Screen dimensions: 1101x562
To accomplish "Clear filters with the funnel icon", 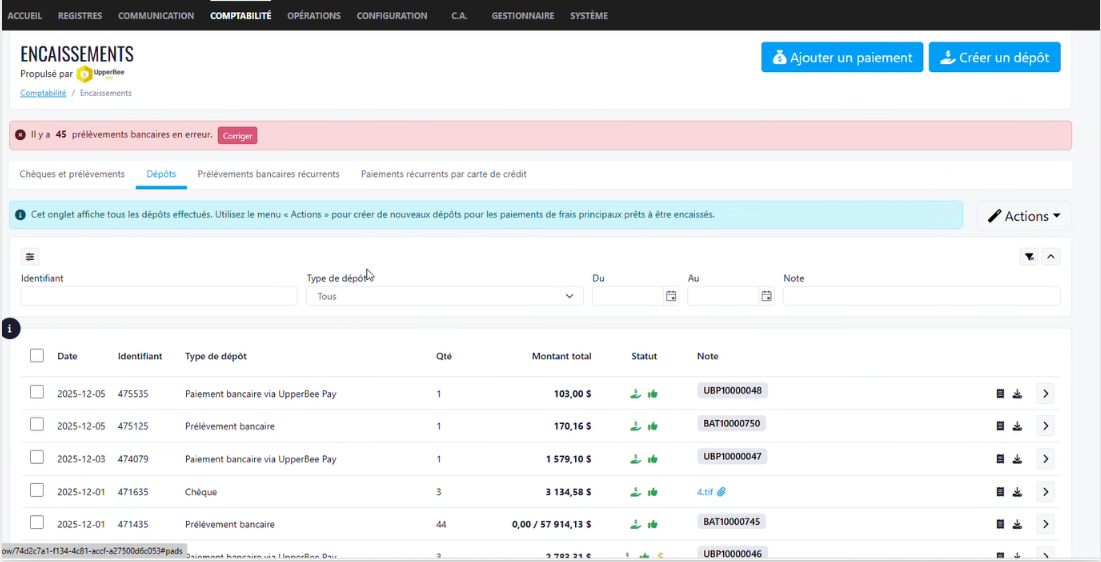I will pyautogui.click(x=1029, y=257).
